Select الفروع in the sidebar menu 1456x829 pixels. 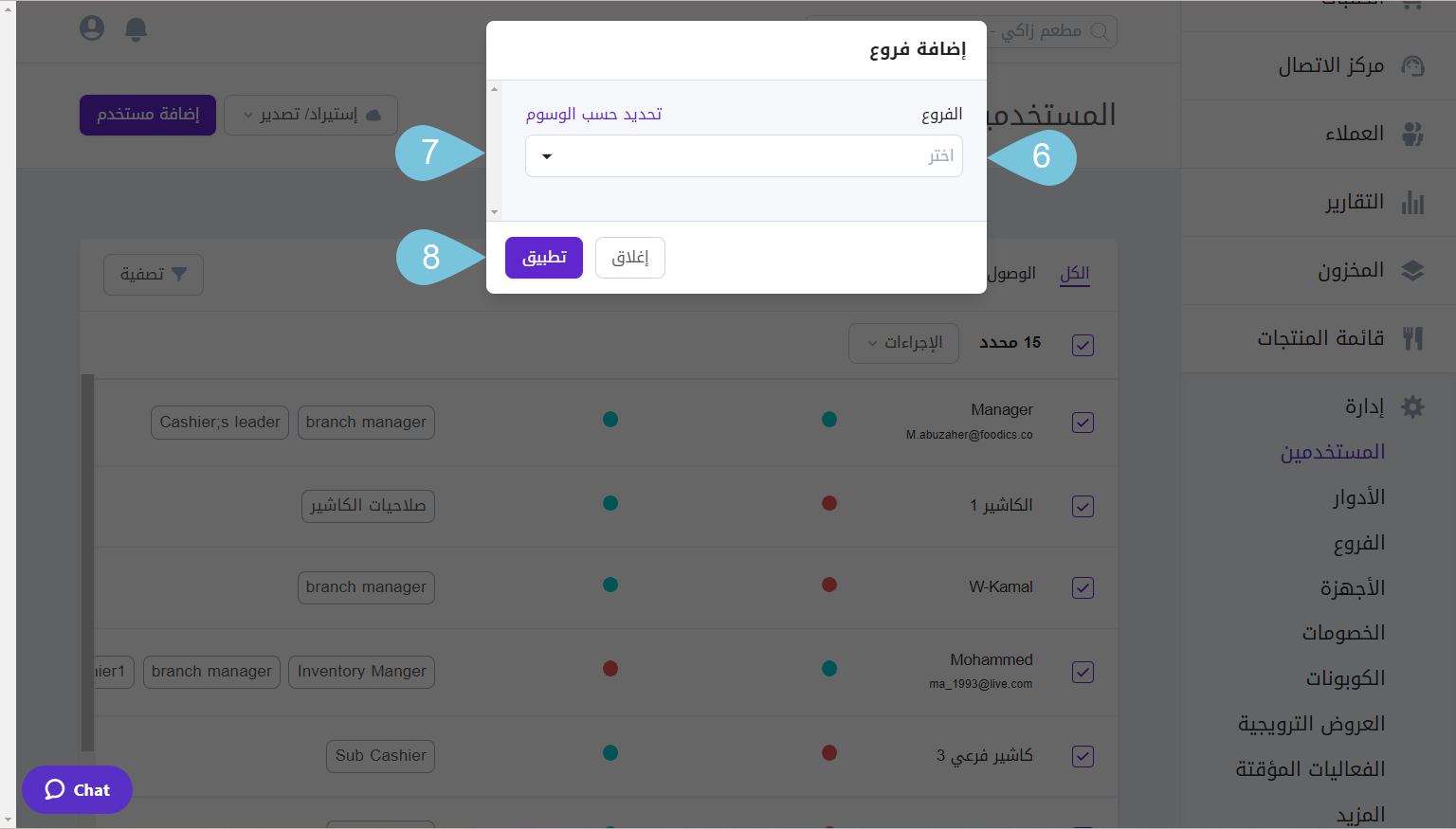pos(1359,542)
